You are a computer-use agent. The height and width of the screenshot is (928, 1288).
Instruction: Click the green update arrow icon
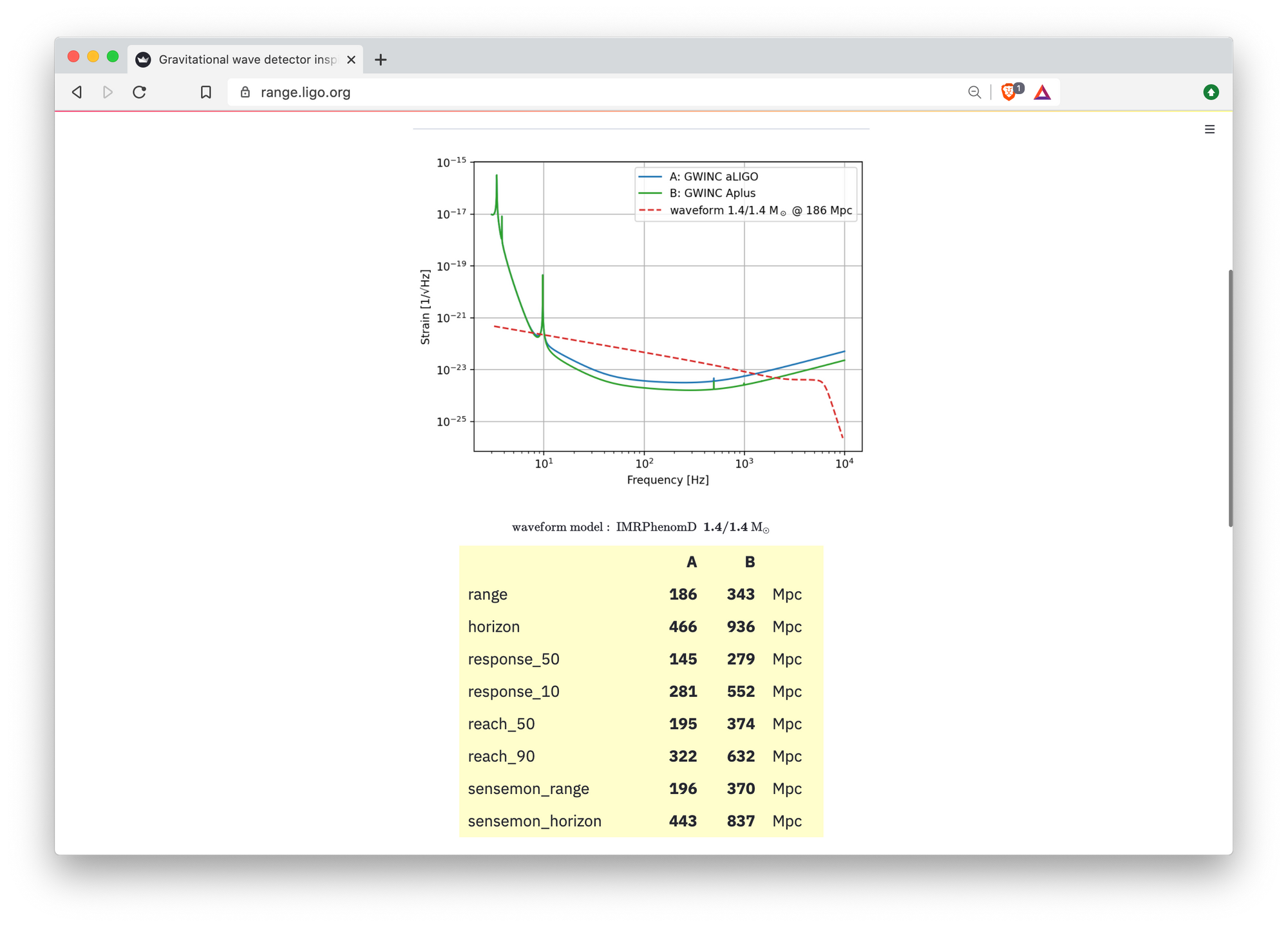point(1211,92)
